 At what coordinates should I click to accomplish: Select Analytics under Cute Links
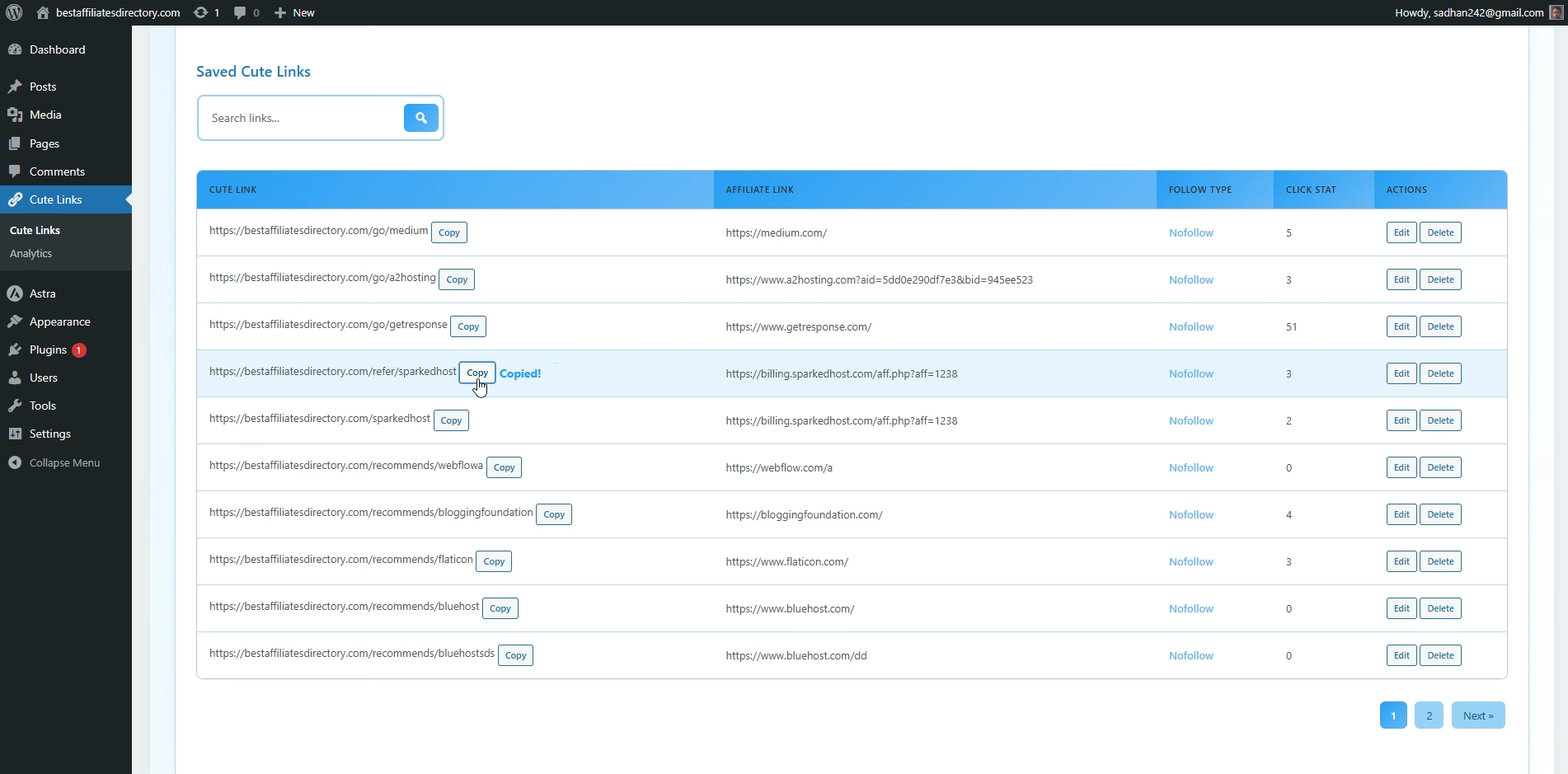click(31, 253)
